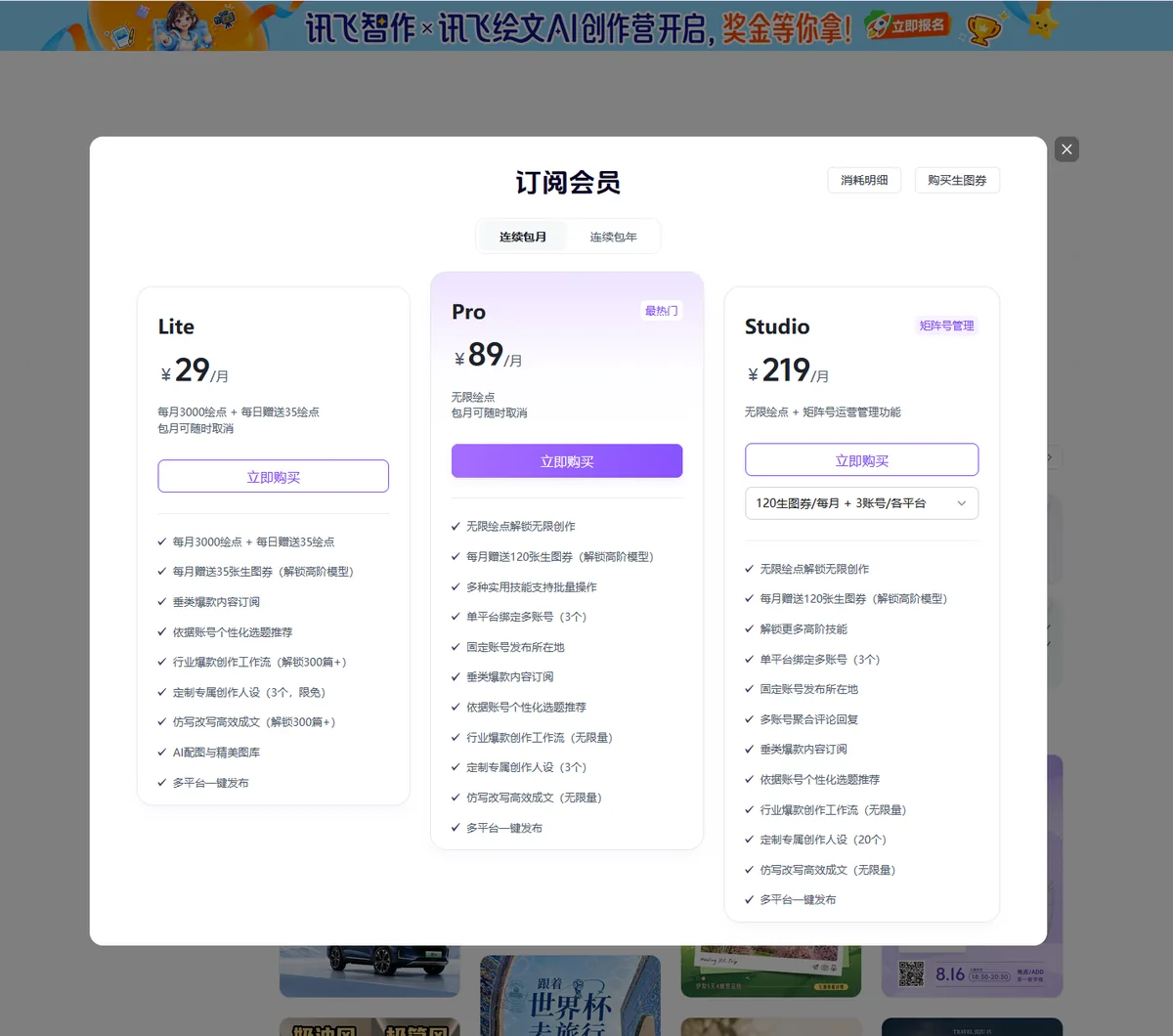Click Pro feature 行业爆款创作工作流（无限量）
This screenshot has width=1173, height=1036.
click(533, 738)
